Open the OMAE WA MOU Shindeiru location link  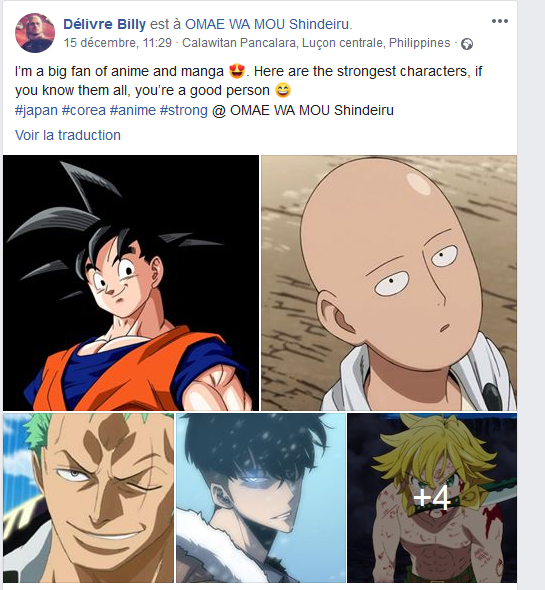pyautogui.click(x=267, y=24)
